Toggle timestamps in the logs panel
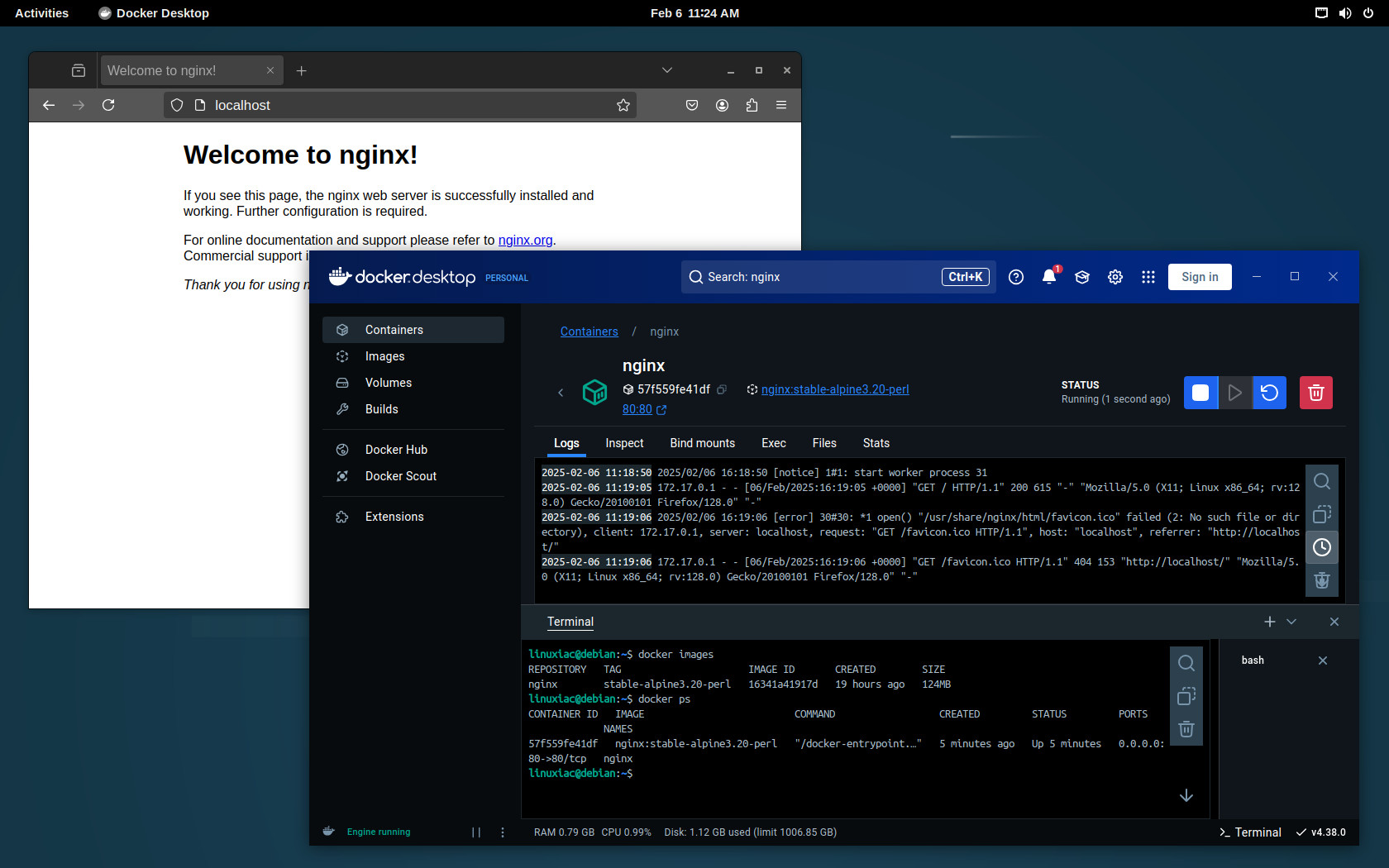Image resolution: width=1389 pixels, height=868 pixels. 1322,547
